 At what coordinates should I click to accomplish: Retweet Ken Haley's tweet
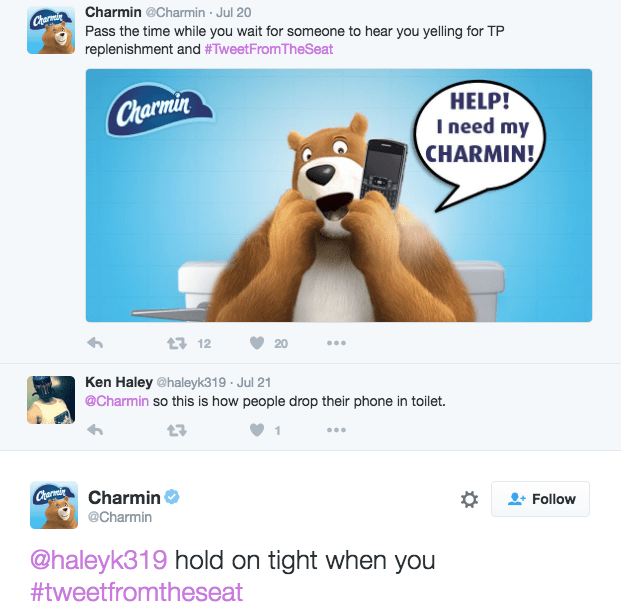tap(177, 430)
